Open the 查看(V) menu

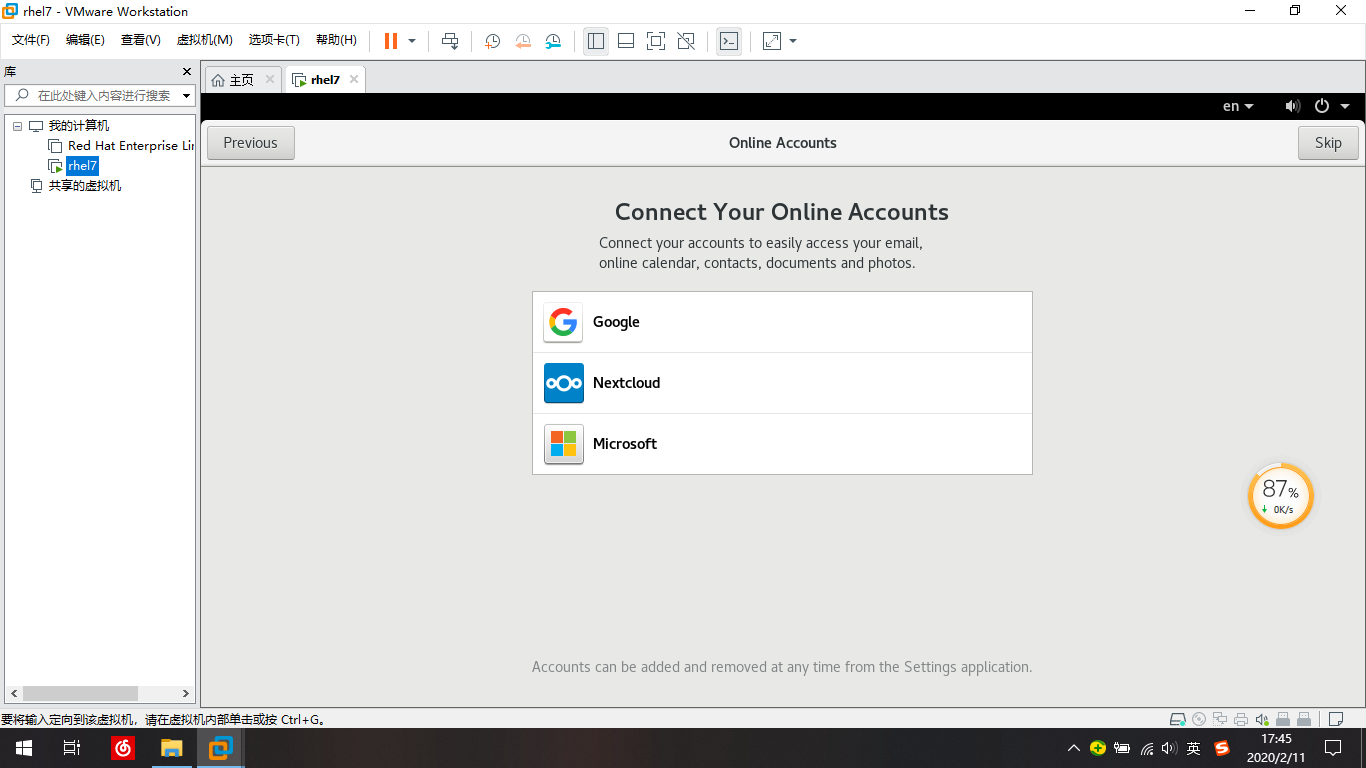[x=141, y=40]
